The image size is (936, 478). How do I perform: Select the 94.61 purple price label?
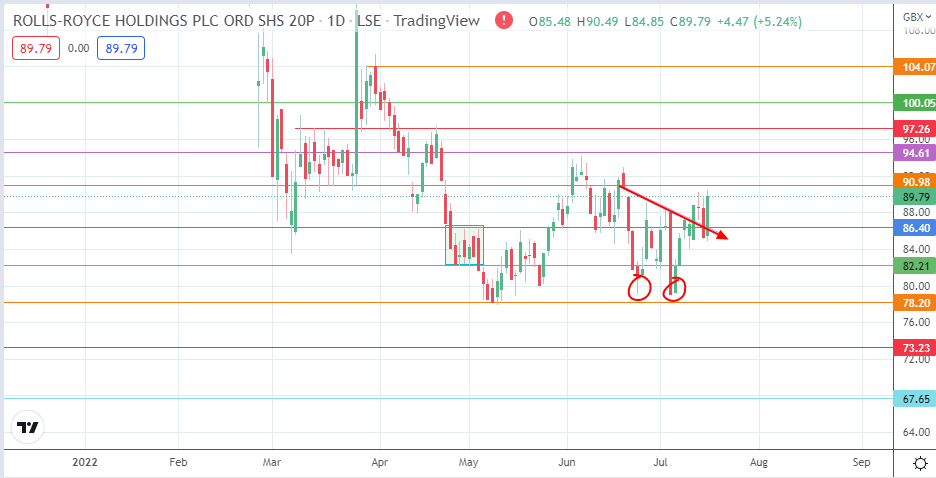pyautogui.click(x=915, y=153)
